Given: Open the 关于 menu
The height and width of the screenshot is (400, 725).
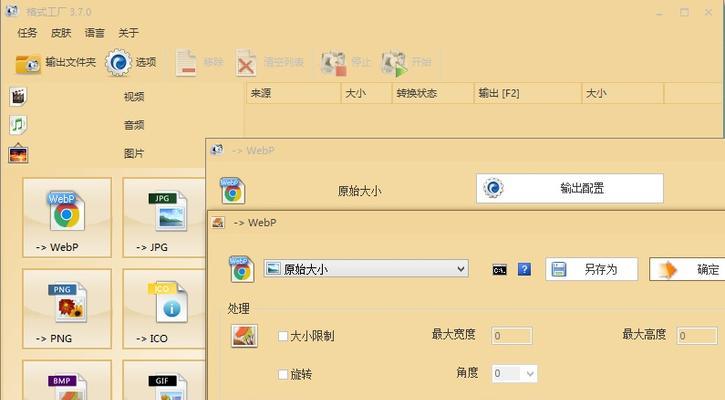Looking at the screenshot, I should point(128,33).
